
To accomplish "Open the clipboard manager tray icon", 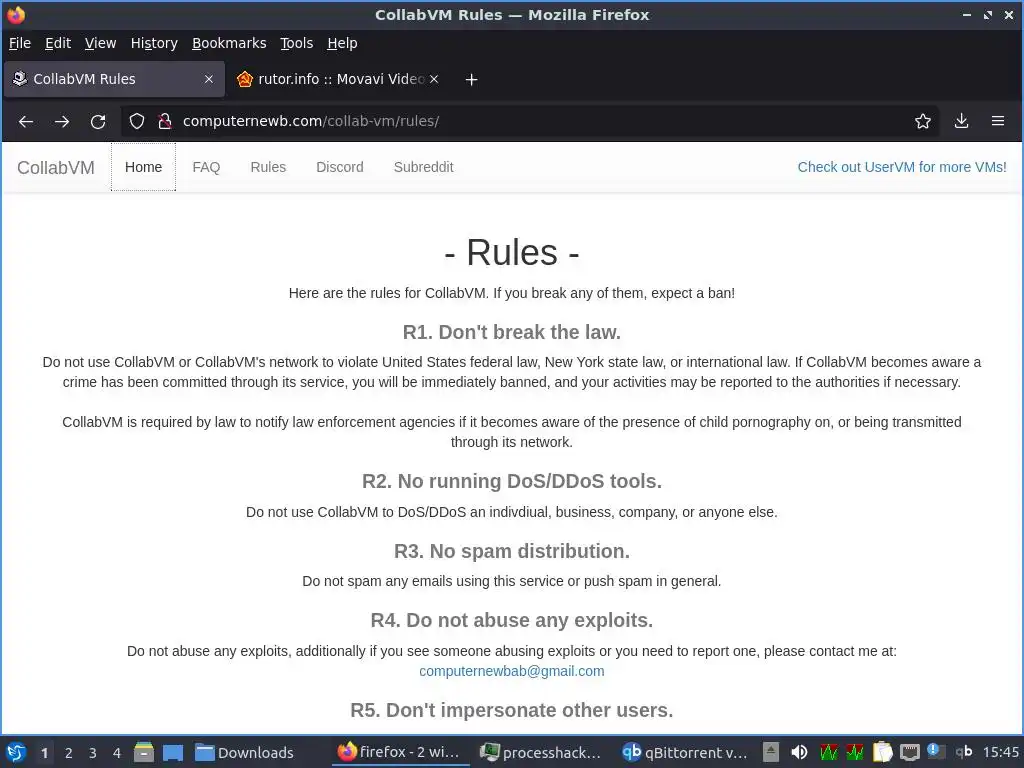I will click(882, 752).
